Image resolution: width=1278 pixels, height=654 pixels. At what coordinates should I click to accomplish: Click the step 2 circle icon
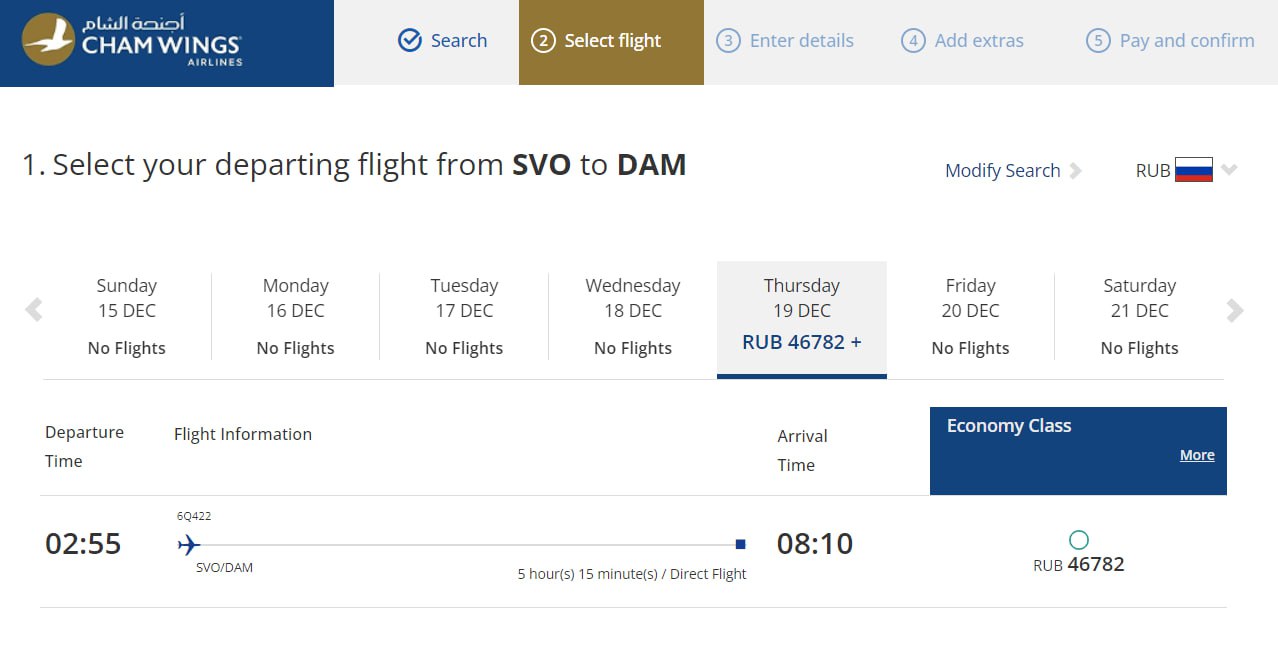click(543, 41)
